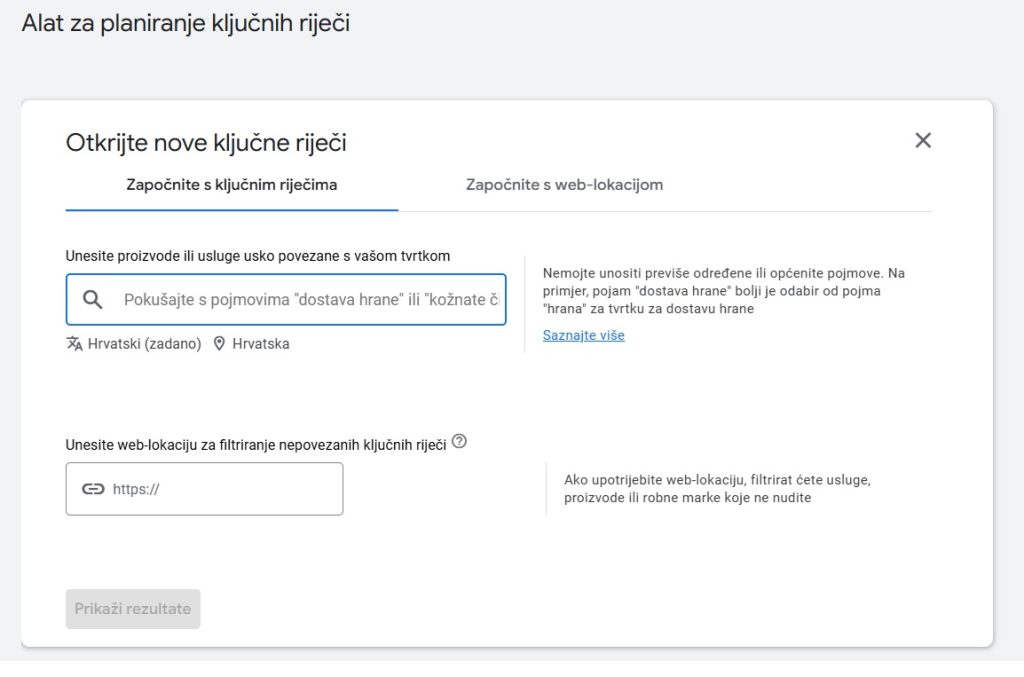Click the location pin icon

click(x=219, y=344)
